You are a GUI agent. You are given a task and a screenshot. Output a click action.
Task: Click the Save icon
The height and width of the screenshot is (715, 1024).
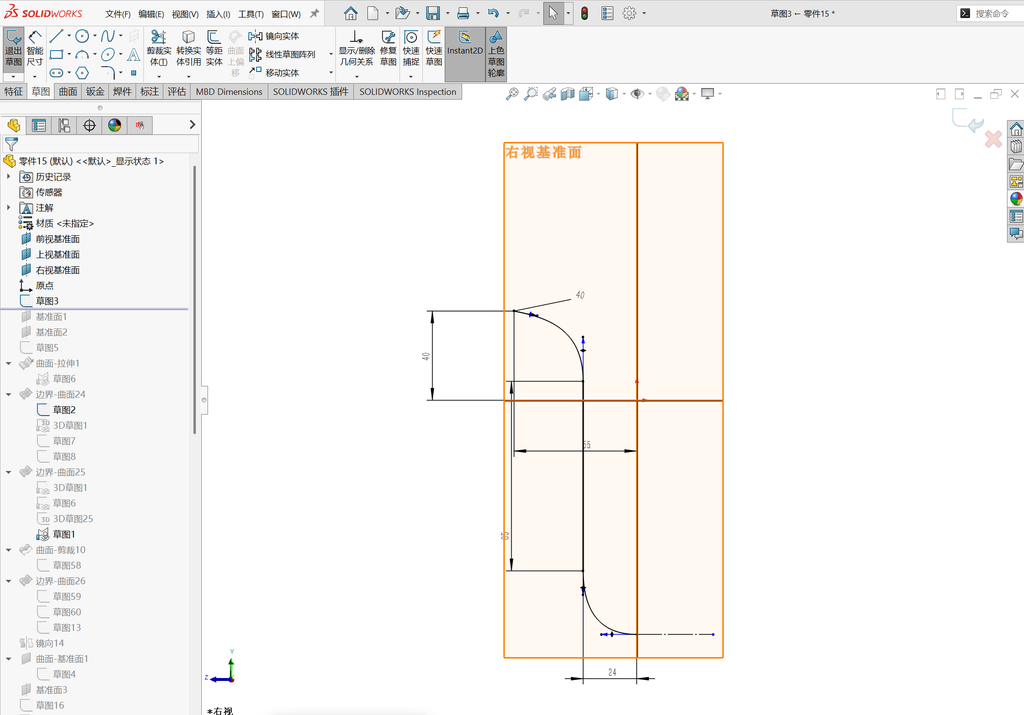pos(432,13)
